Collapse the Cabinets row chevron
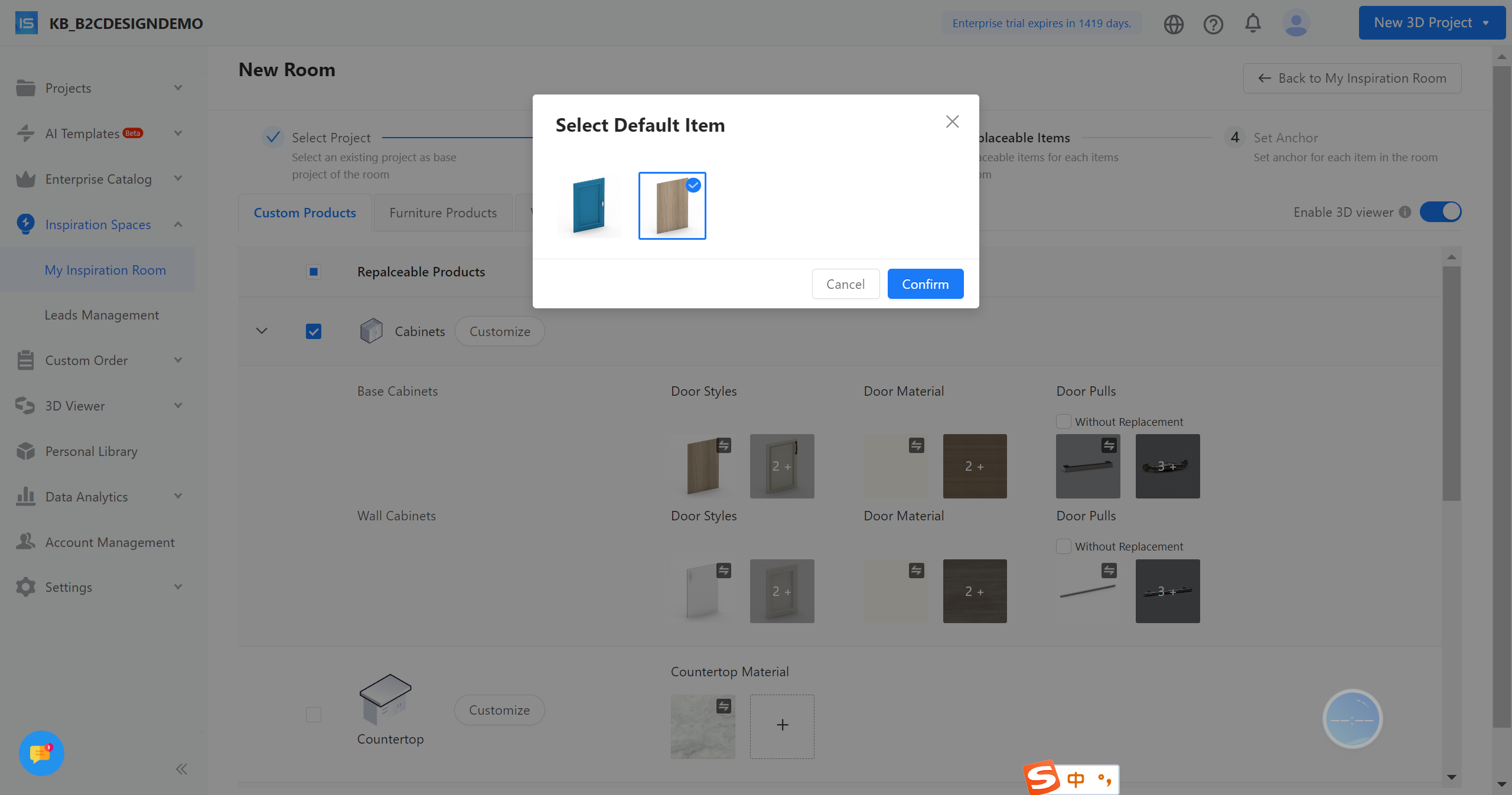Screen dimensions: 1512x795 pos(262,331)
